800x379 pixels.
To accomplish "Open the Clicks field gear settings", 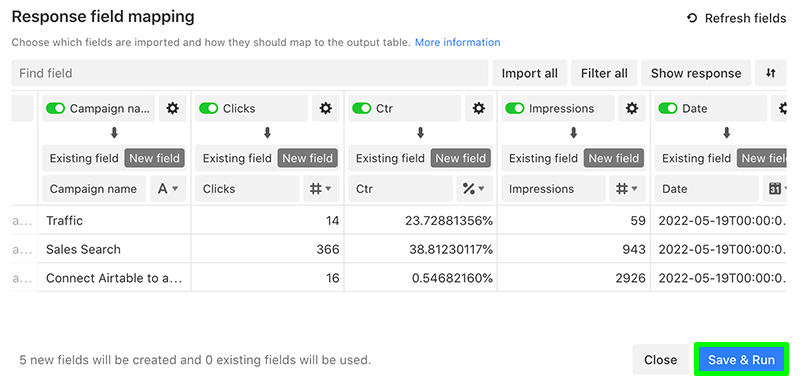I will pyautogui.click(x=326, y=108).
